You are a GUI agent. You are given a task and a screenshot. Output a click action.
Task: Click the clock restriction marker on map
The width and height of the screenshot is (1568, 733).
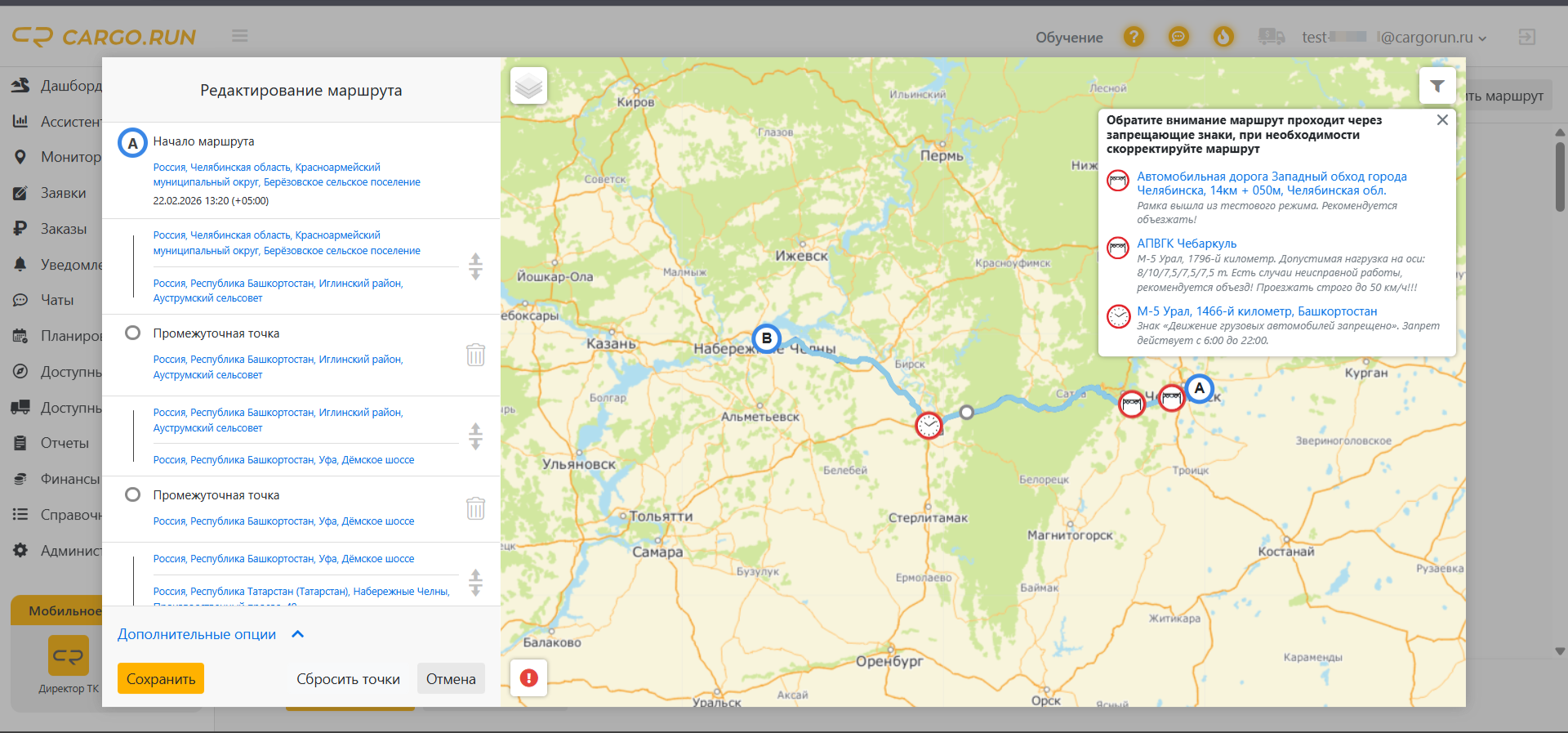(x=929, y=425)
